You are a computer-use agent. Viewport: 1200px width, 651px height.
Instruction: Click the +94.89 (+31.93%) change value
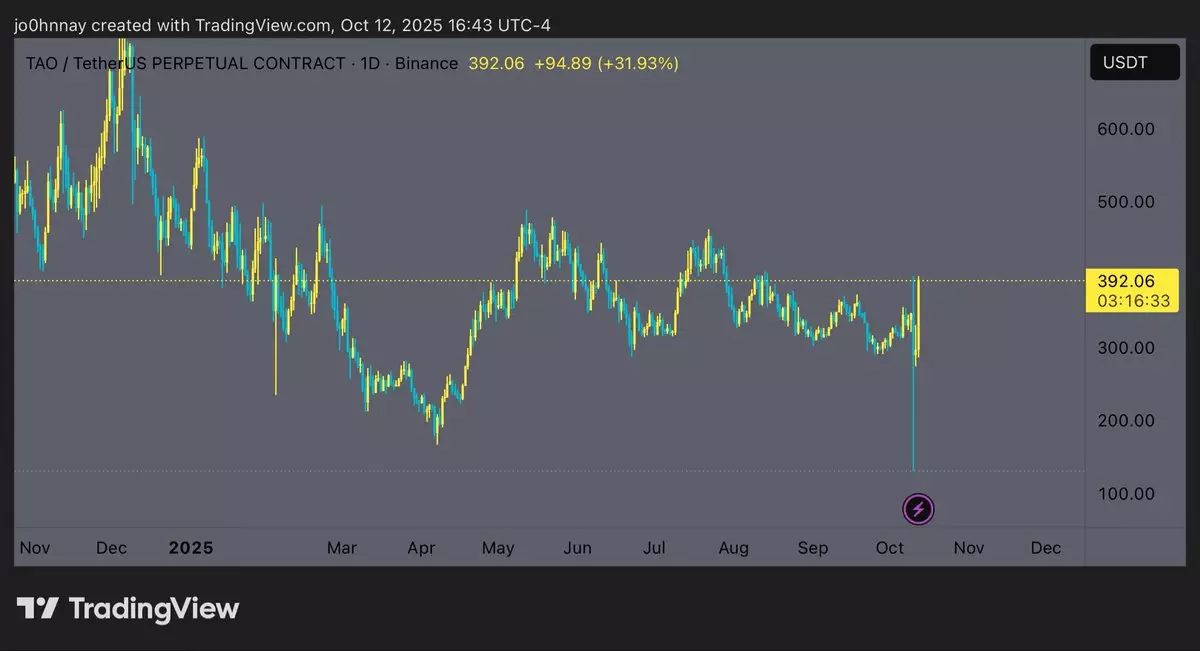coord(606,64)
